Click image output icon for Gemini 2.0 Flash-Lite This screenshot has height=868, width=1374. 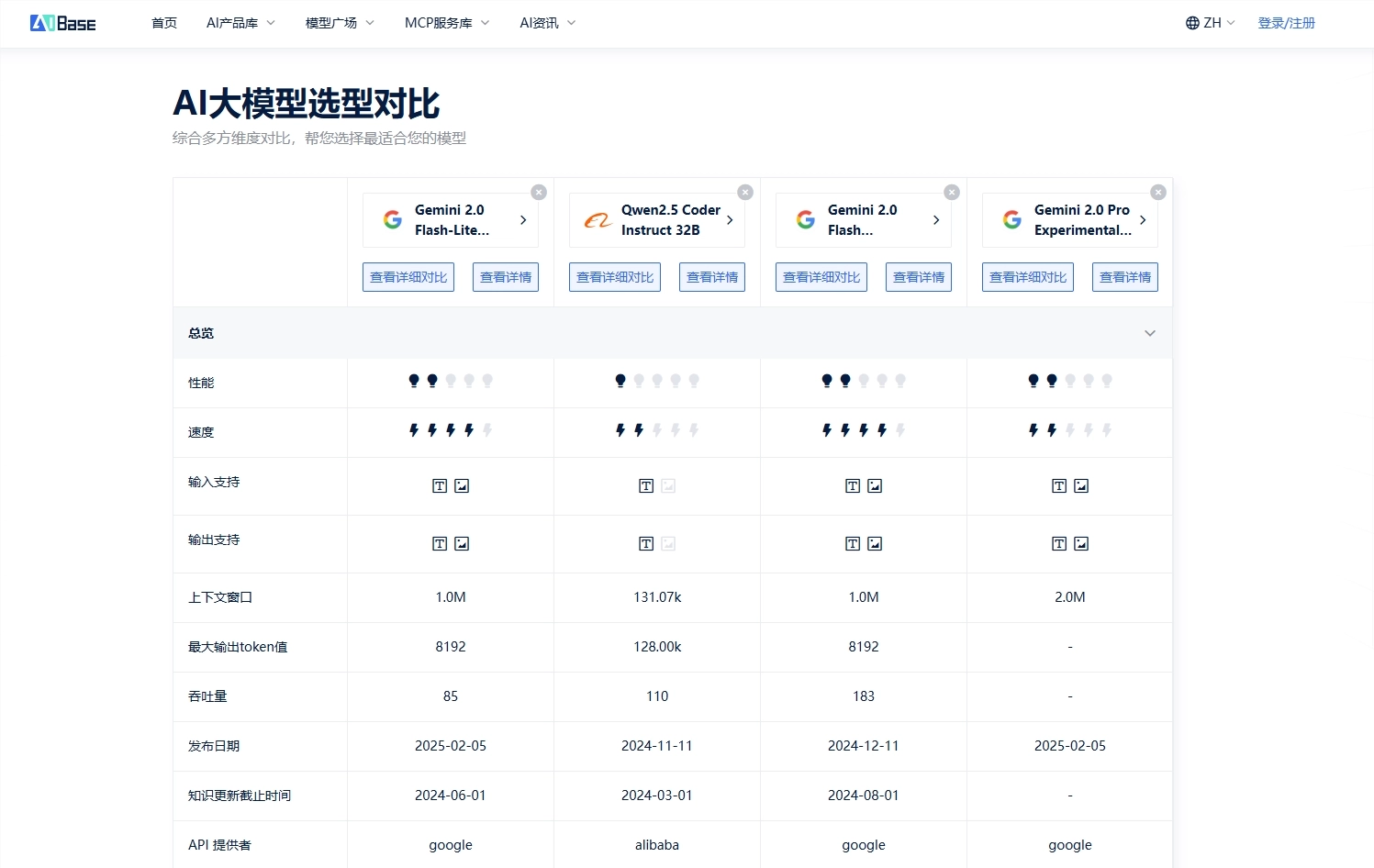coord(462,544)
